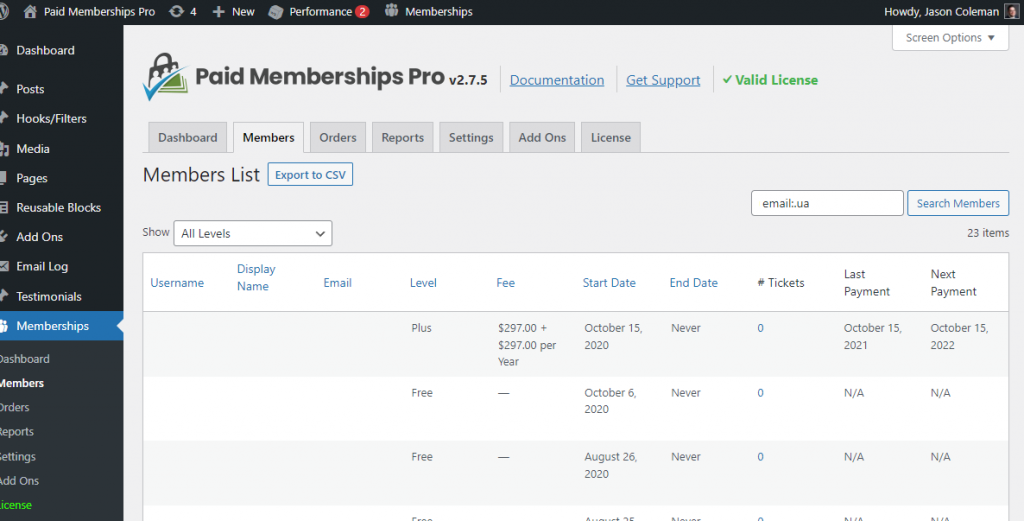
Task: Open the Settings tab
Action: coord(471,137)
